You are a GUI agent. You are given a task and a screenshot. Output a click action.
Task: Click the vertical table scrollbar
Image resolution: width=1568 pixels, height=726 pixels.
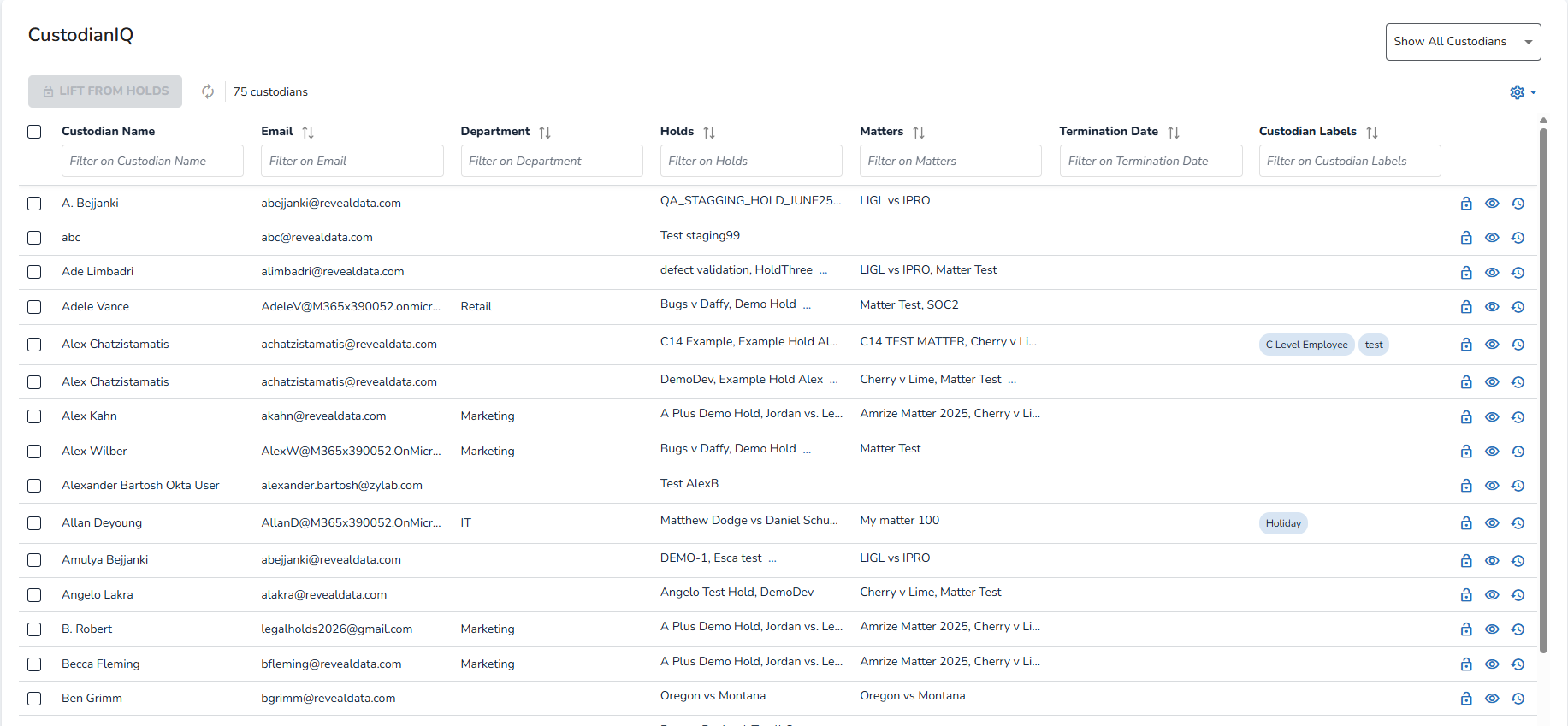(1543, 385)
